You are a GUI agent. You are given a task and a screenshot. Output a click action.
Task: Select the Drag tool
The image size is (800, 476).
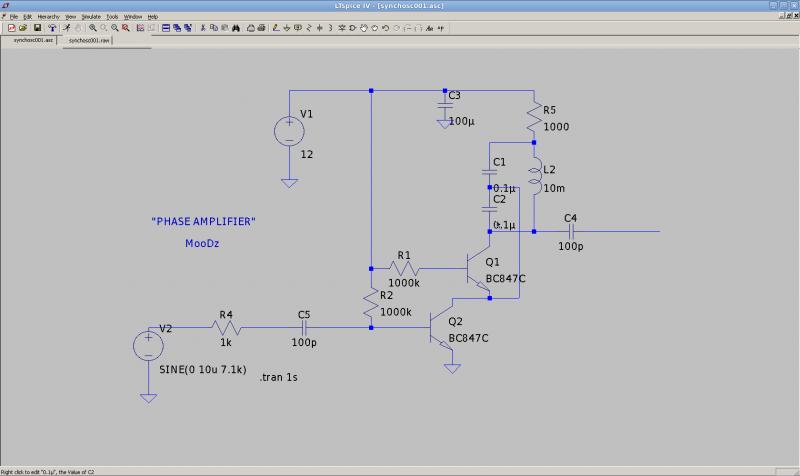(x=374, y=28)
